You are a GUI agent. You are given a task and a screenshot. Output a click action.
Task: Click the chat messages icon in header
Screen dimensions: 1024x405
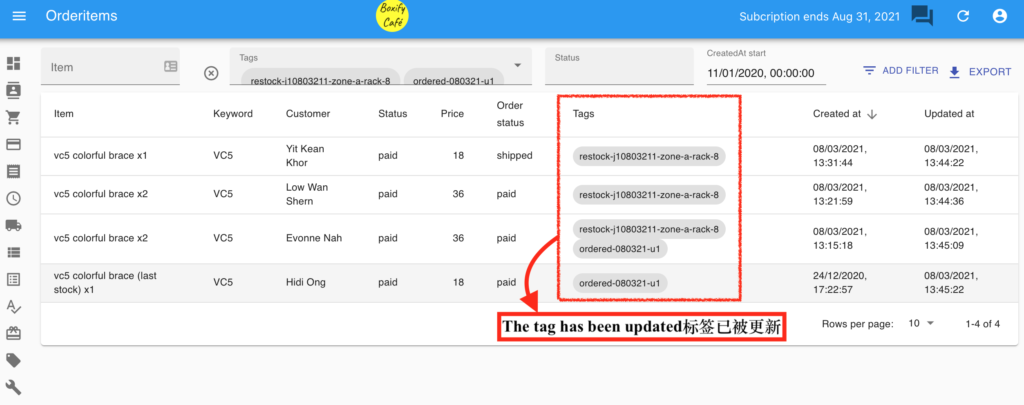coord(922,16)
